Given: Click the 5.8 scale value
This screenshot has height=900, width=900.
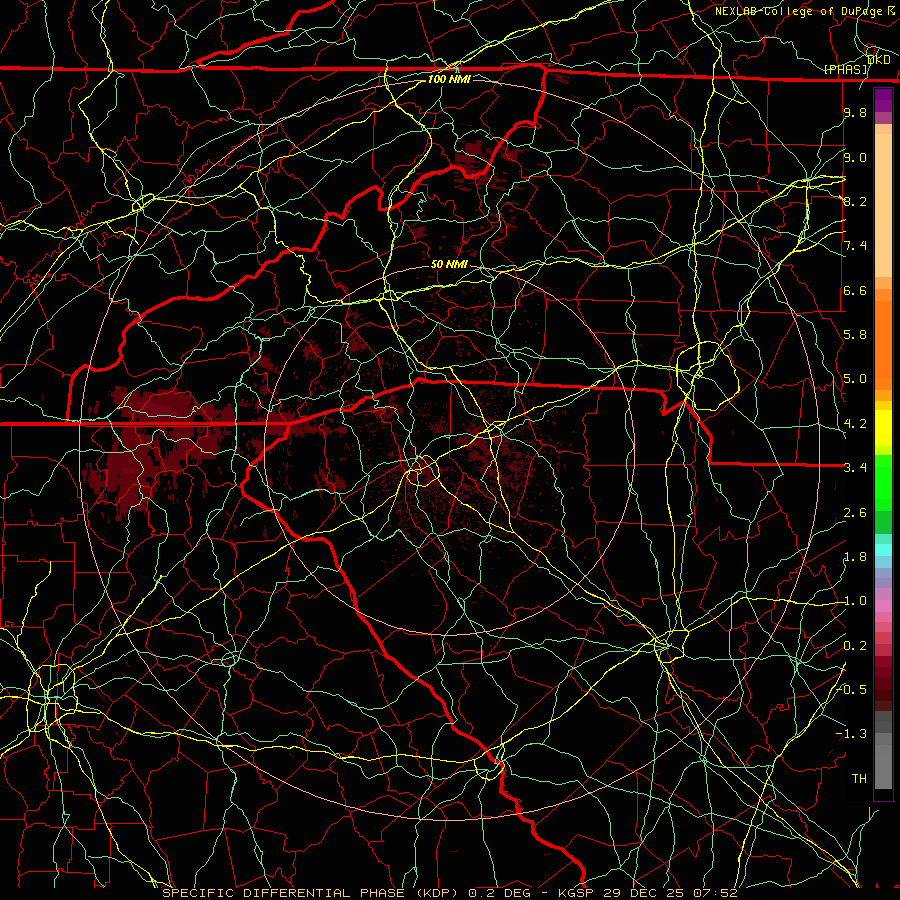Looking at the screenshot, I should click(855, 335).
